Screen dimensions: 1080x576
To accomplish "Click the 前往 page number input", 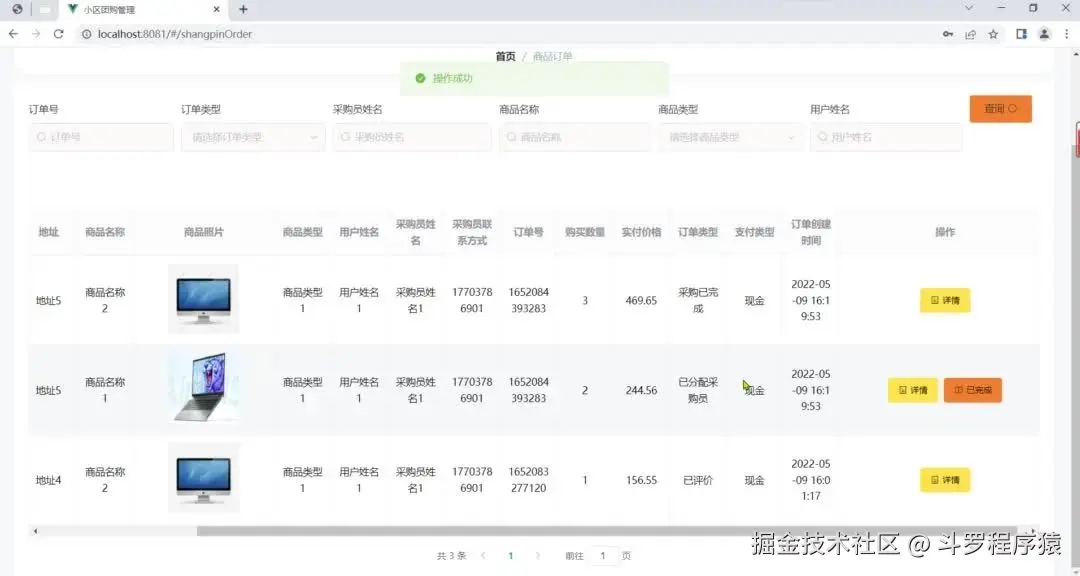I will tap(603, 555).
